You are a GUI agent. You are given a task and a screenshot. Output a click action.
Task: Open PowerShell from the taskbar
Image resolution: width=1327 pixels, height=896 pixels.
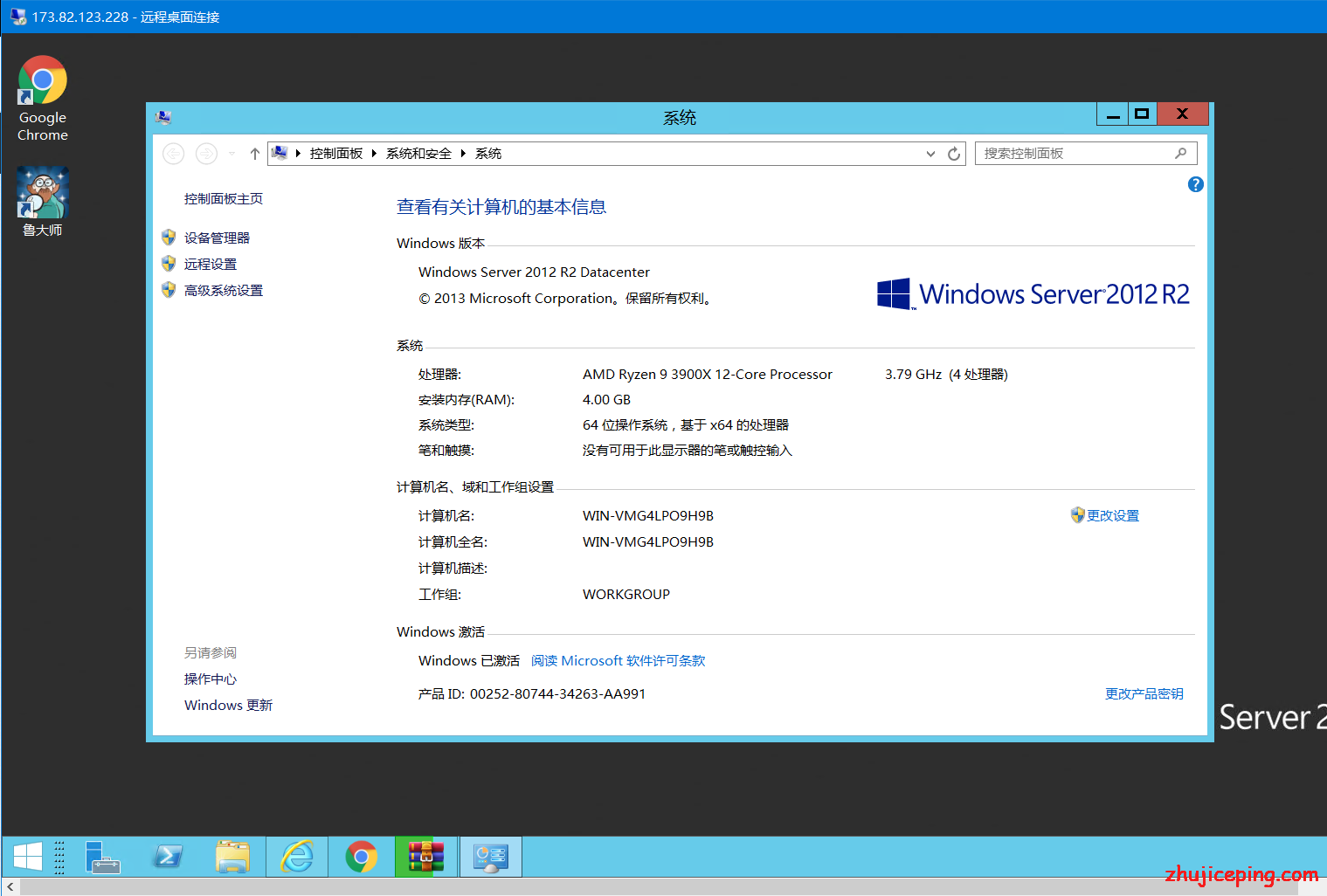click(167, 857)
